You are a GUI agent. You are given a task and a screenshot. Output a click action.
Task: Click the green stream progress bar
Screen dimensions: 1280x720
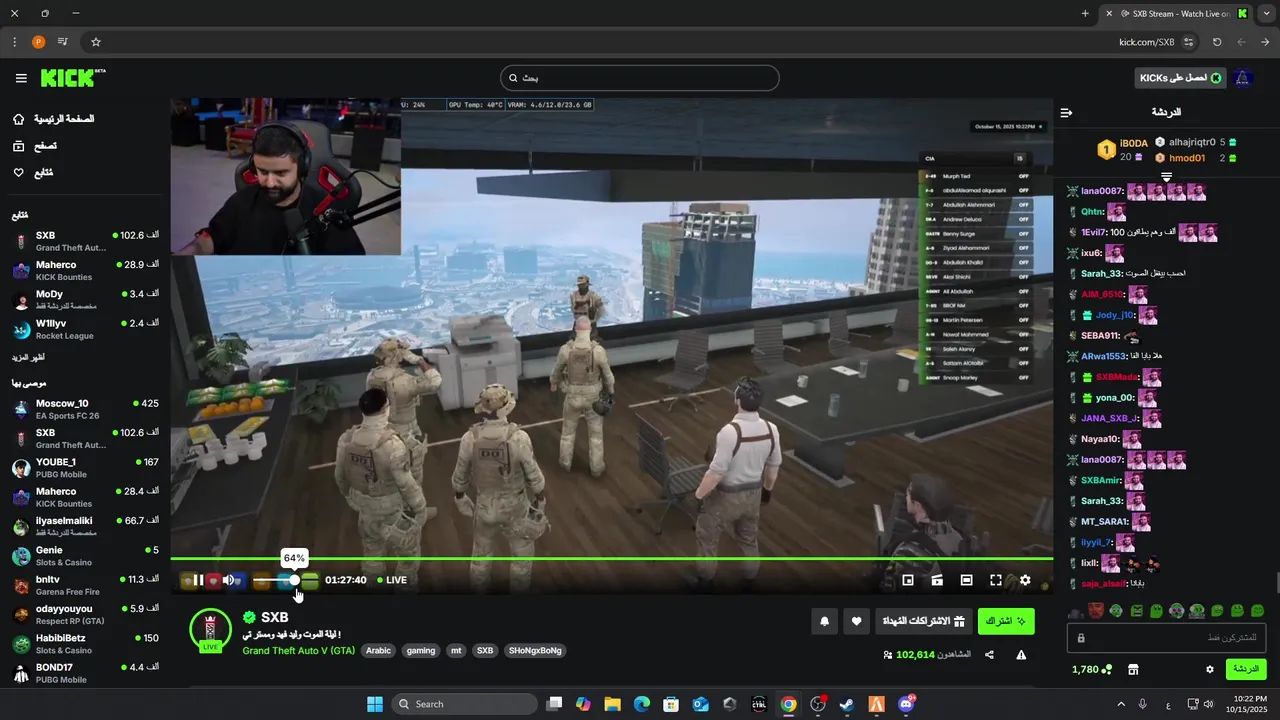pos(611,558)
